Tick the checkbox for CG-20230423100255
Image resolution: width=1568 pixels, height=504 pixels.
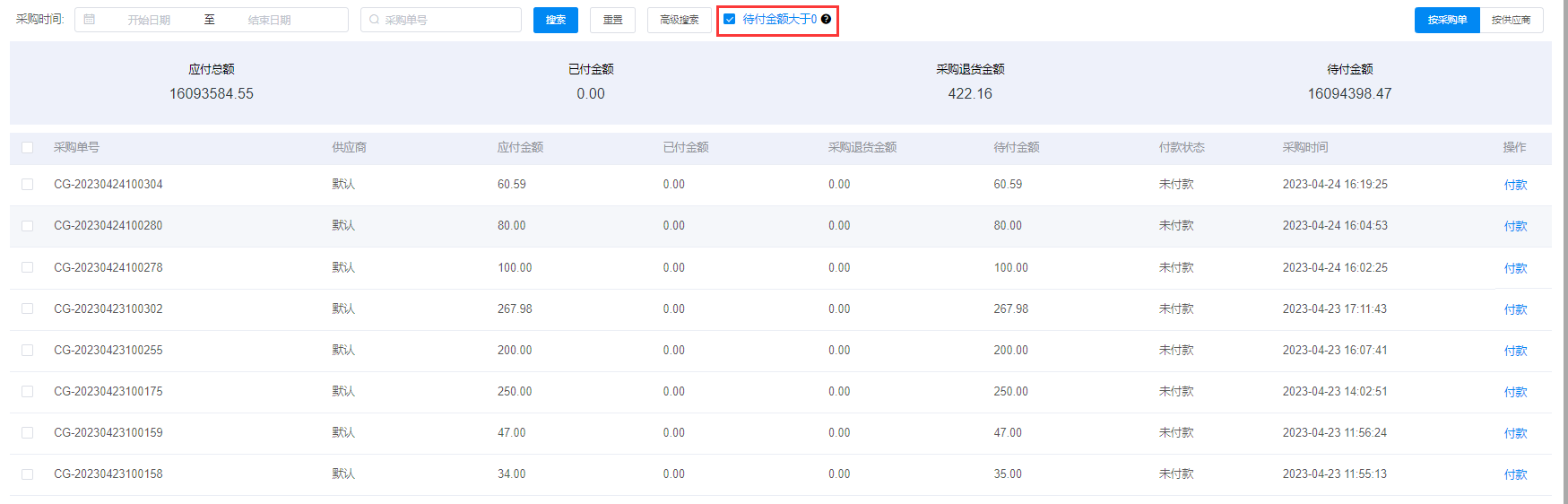pyautogui.click(x=28, y=351)
